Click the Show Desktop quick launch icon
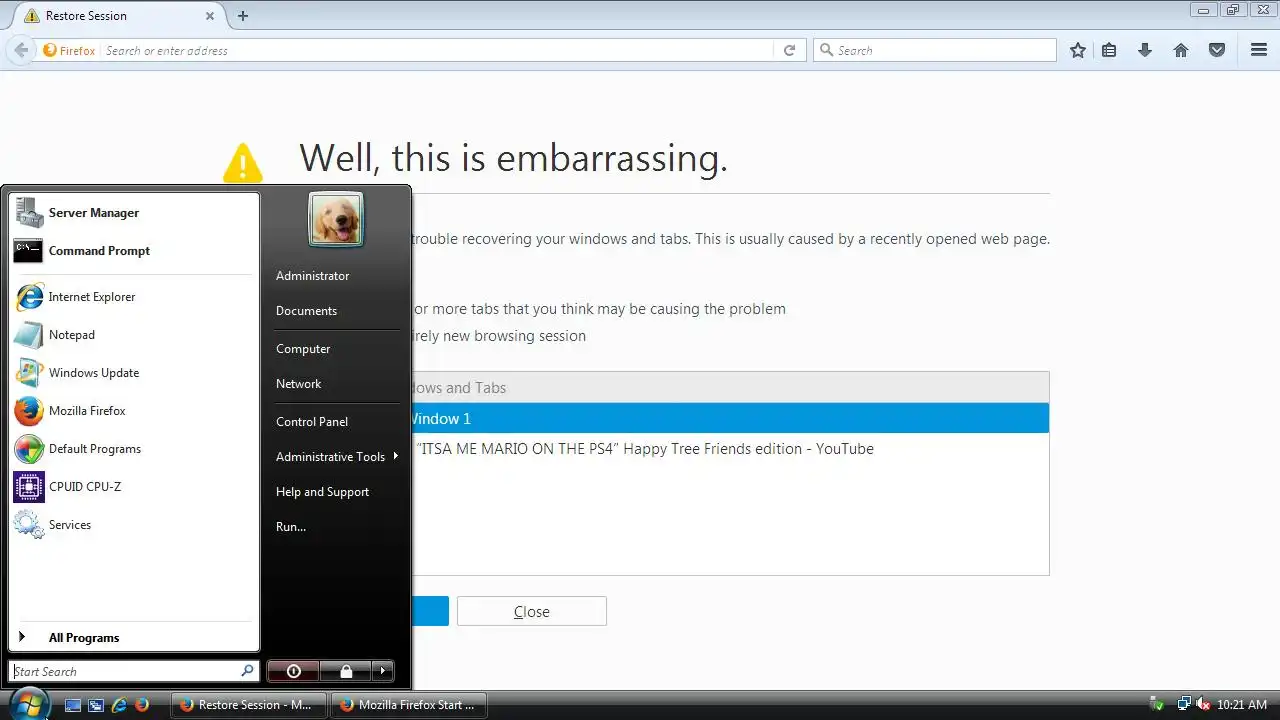 click(x=73, y=705)
